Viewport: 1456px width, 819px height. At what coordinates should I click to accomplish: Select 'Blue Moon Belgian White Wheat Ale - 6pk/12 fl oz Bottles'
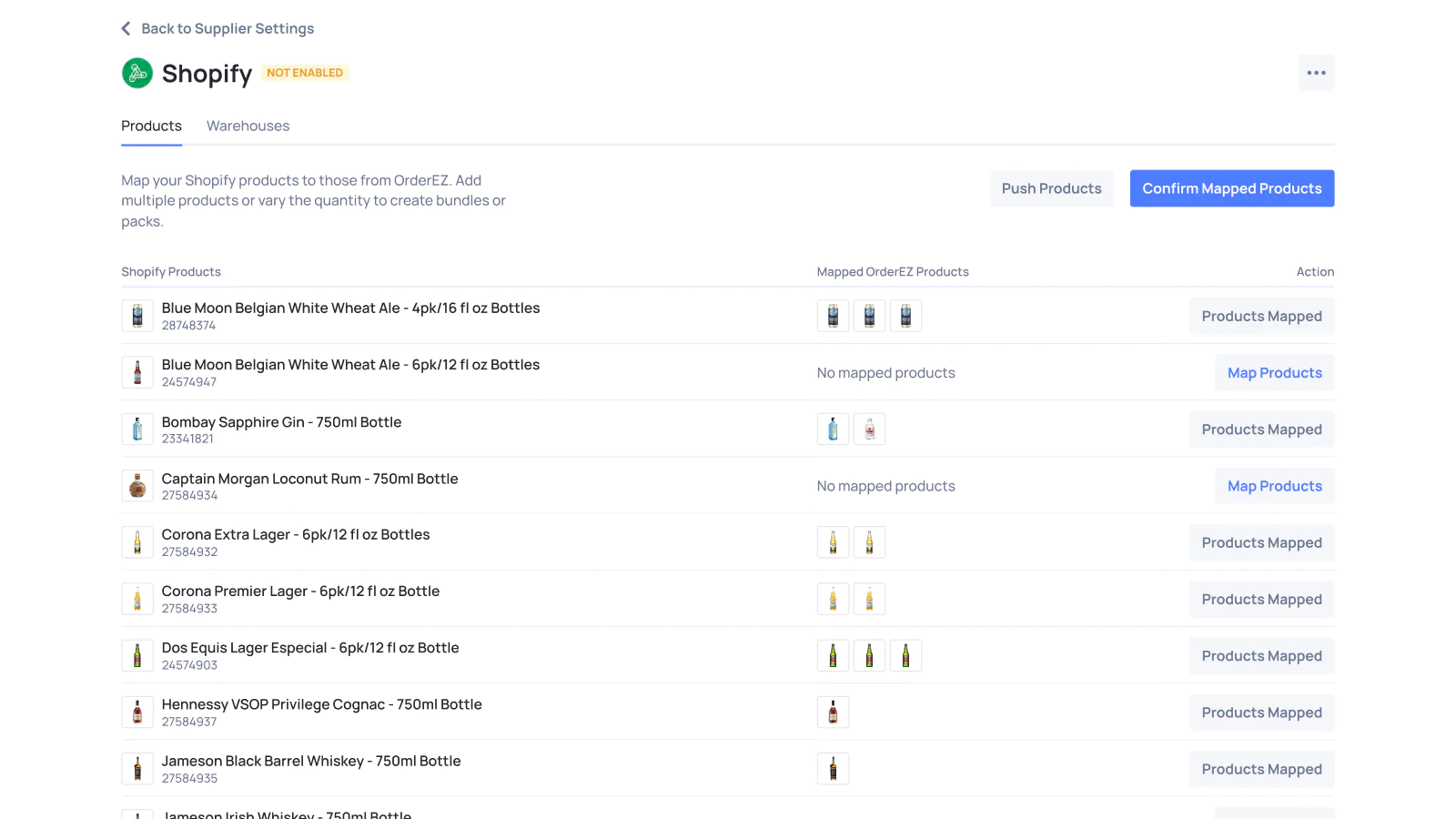pyautogui.click(x=350, y=365)
